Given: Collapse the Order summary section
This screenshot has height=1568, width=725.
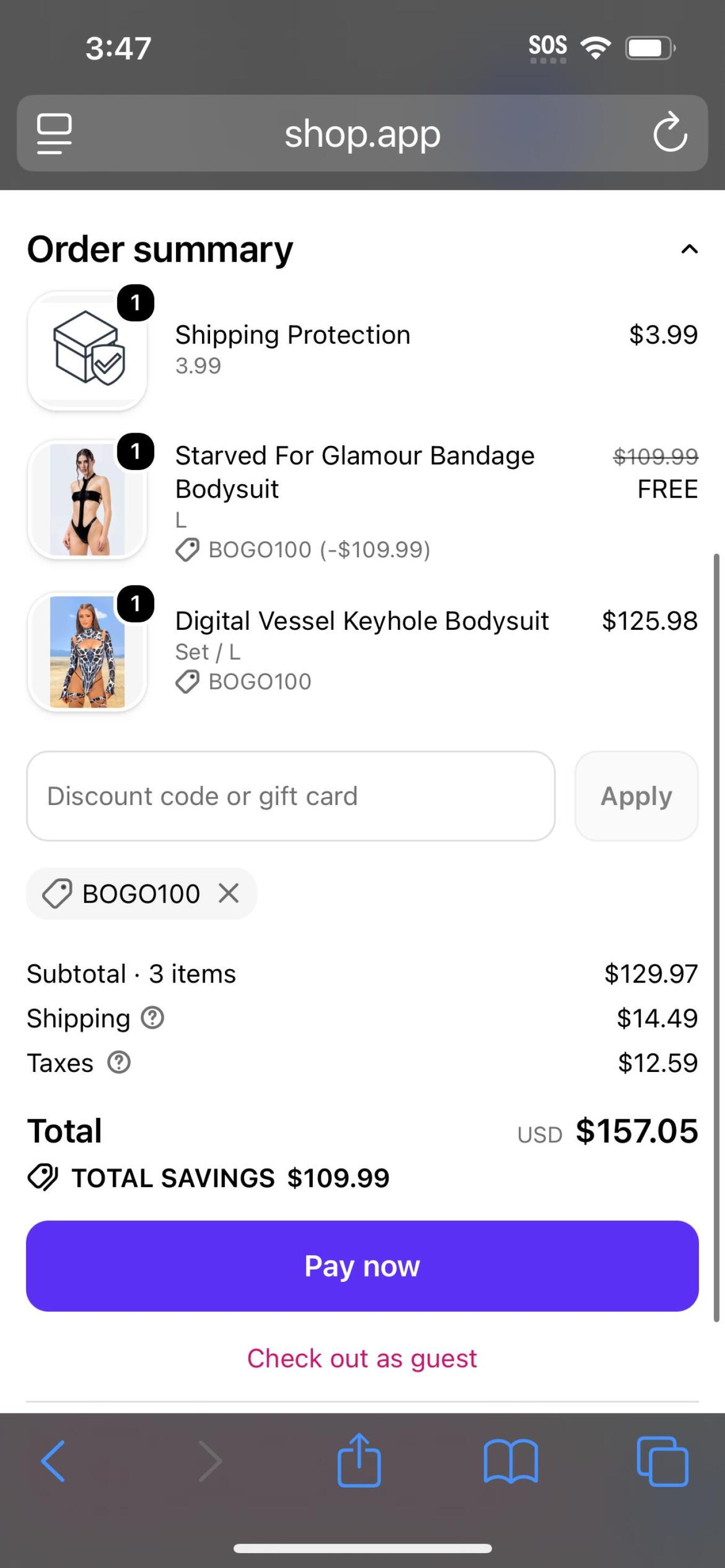Looking at the screenshot, I should tap(689, 249).
